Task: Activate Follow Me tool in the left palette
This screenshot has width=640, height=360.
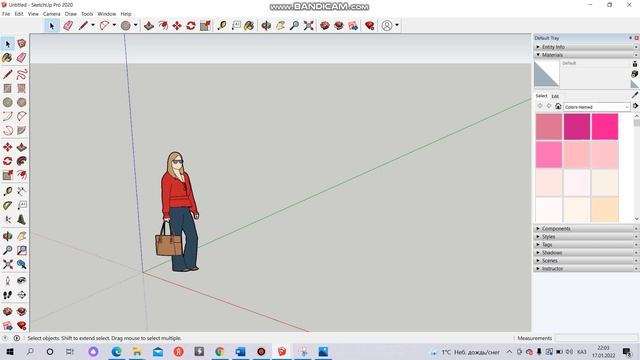Action: click(22, 161)
